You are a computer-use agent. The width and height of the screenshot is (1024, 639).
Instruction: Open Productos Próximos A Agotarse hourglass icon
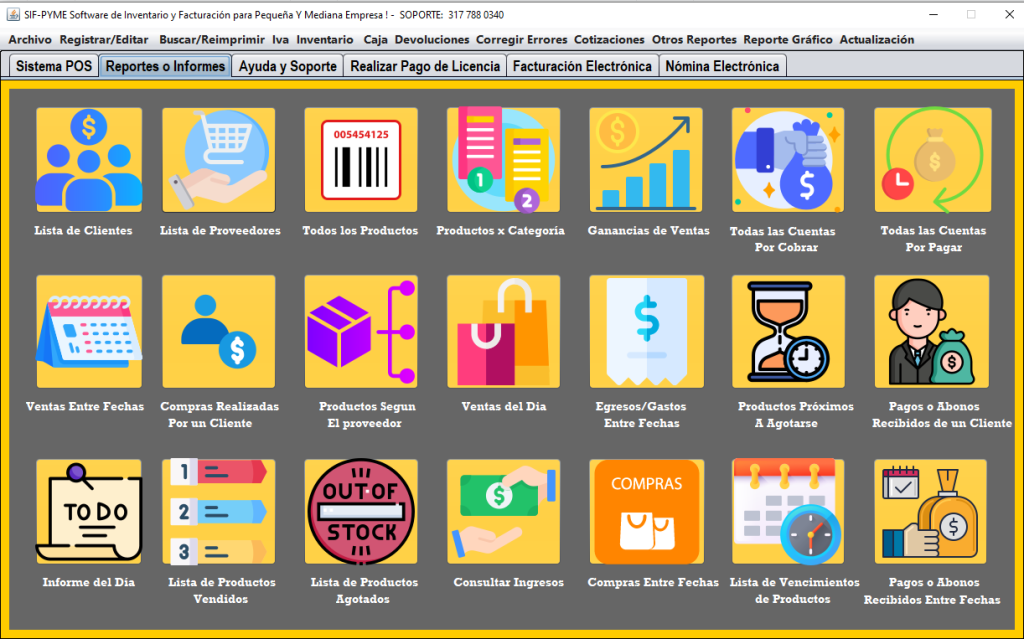(x=788, y=331)
